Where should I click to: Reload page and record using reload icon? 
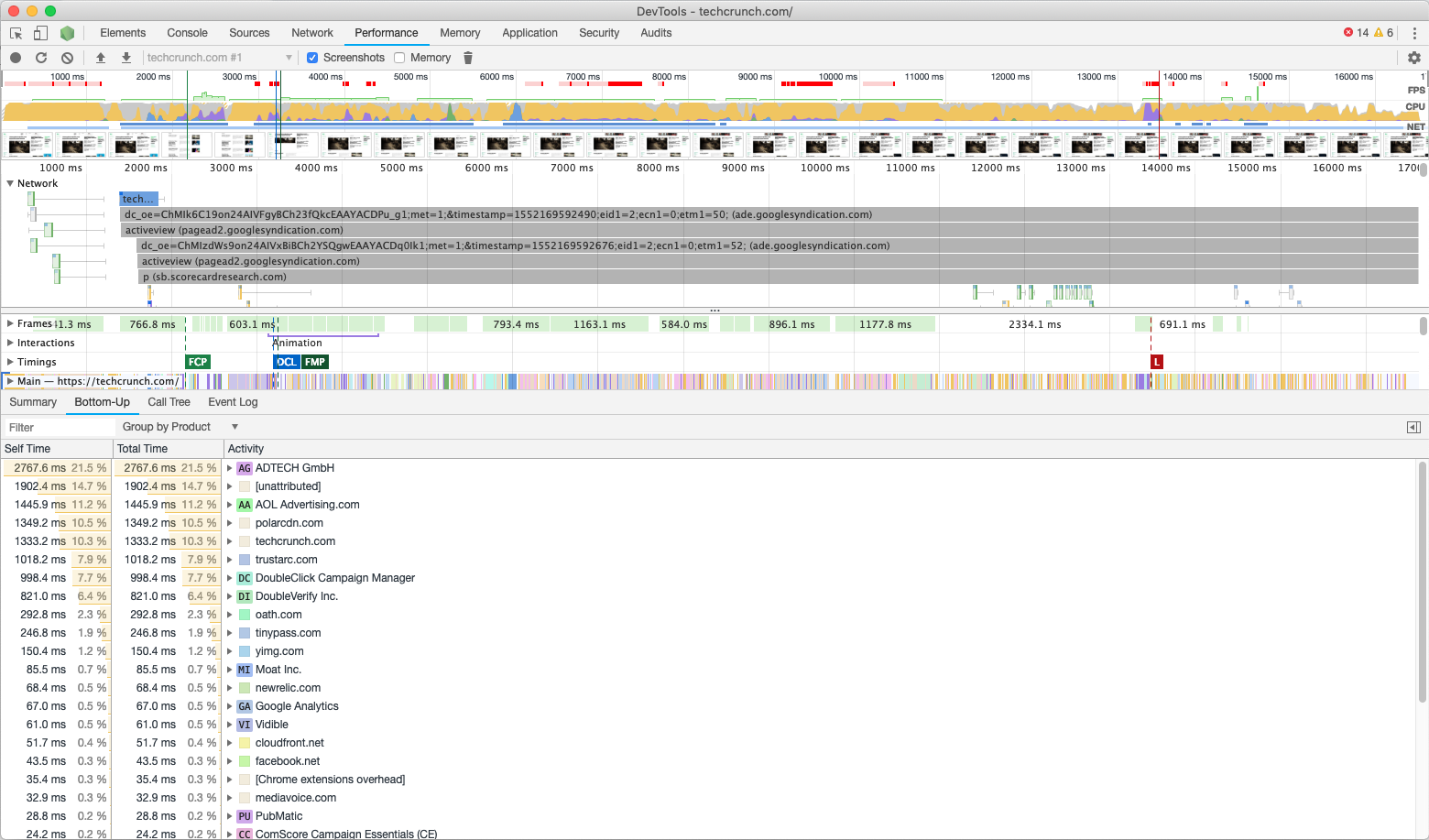40,57
